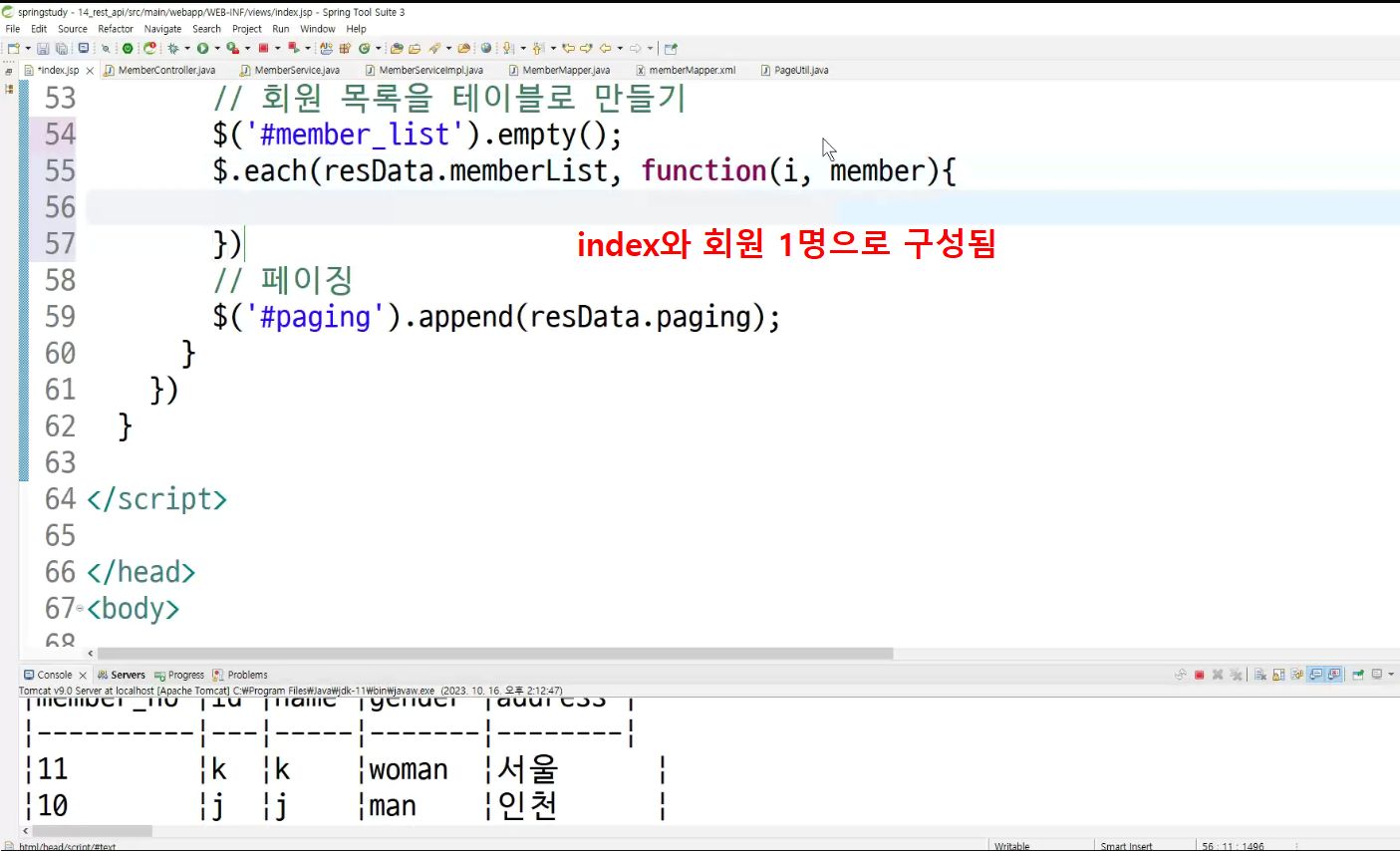Viewport: 1400px width, 851px height.
Task: Open the Servers view tab
Action: (121, 675)
